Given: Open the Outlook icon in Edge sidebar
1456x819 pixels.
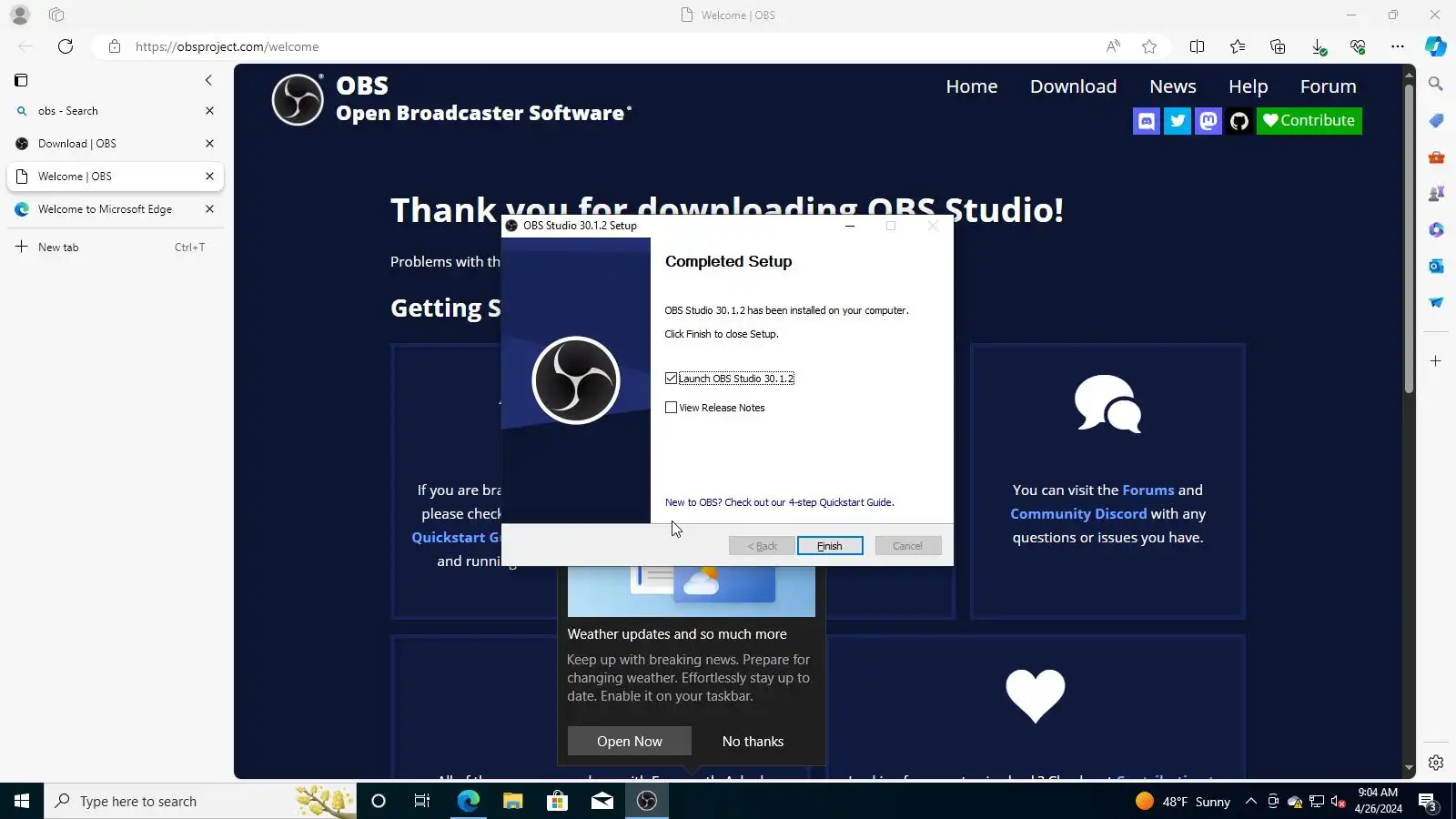Looking at the screenshot, I should click(1436, 266).
